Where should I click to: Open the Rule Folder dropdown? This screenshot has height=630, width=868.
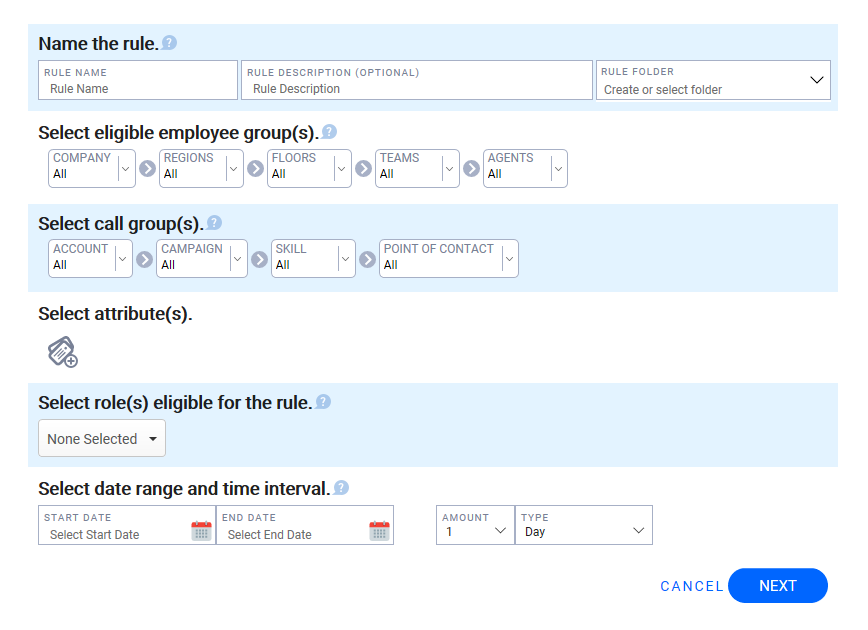(x=713, y=80)
